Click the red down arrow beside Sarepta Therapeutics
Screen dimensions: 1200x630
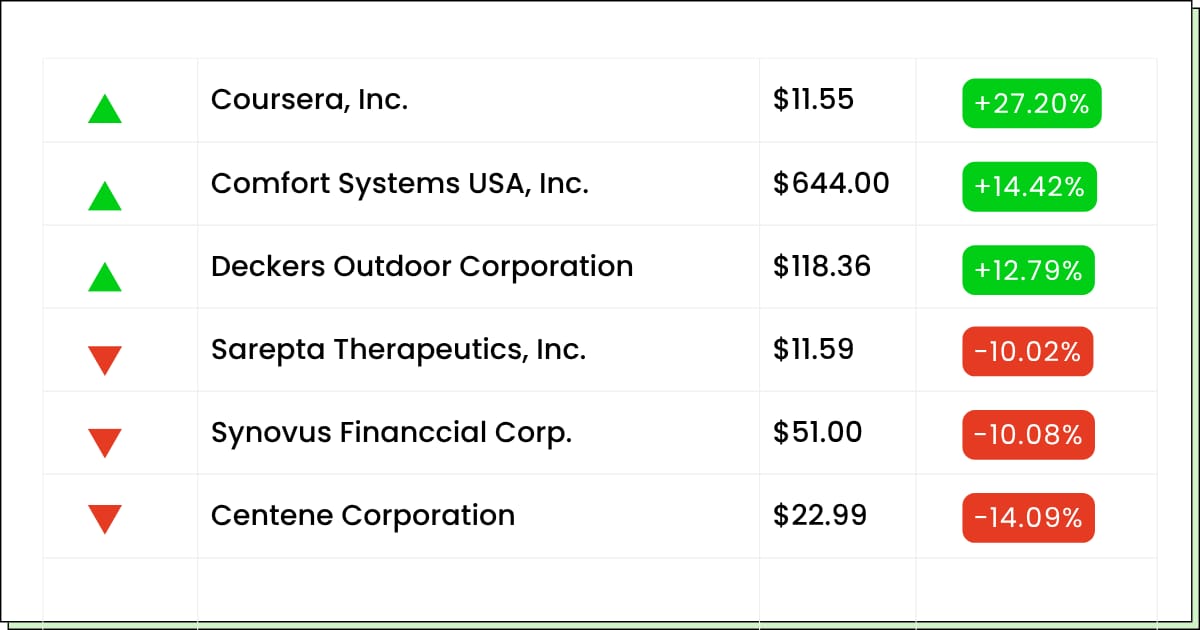tap(105, 360)
